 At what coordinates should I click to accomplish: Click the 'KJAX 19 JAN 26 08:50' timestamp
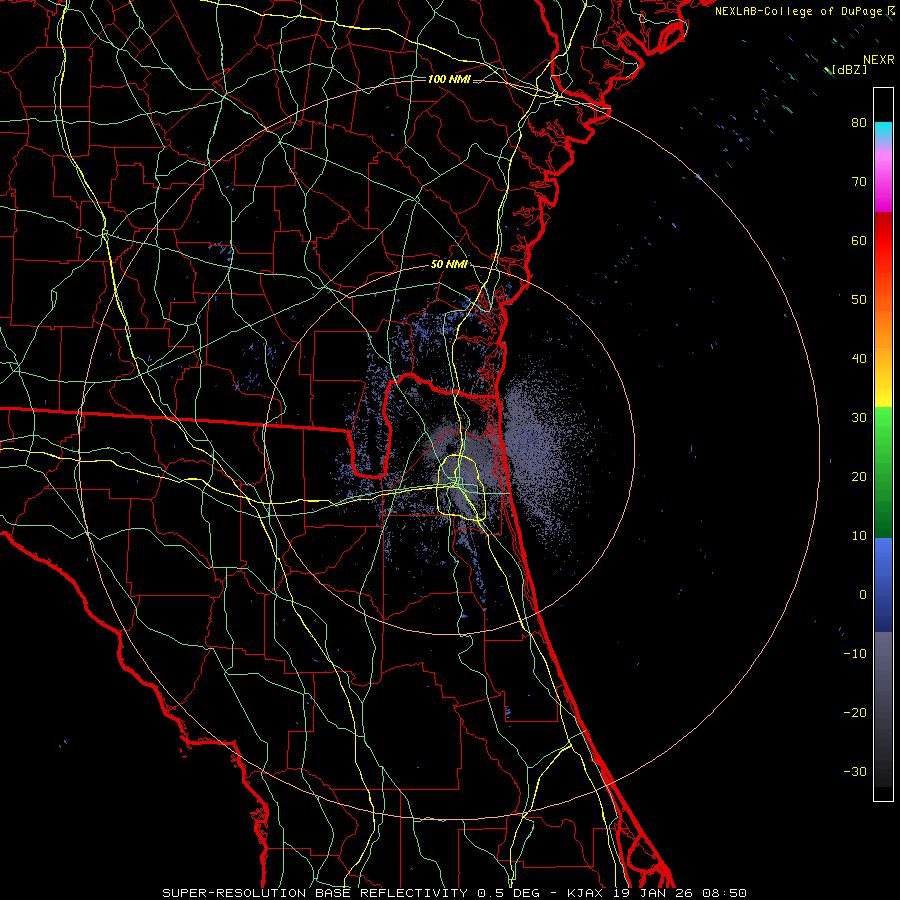657,893
